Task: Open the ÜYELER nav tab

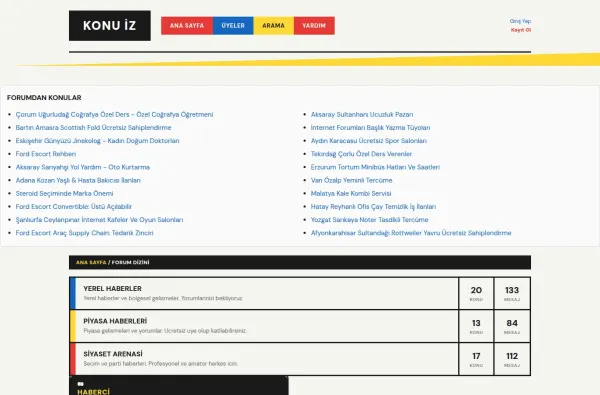Action: point(233,26)
